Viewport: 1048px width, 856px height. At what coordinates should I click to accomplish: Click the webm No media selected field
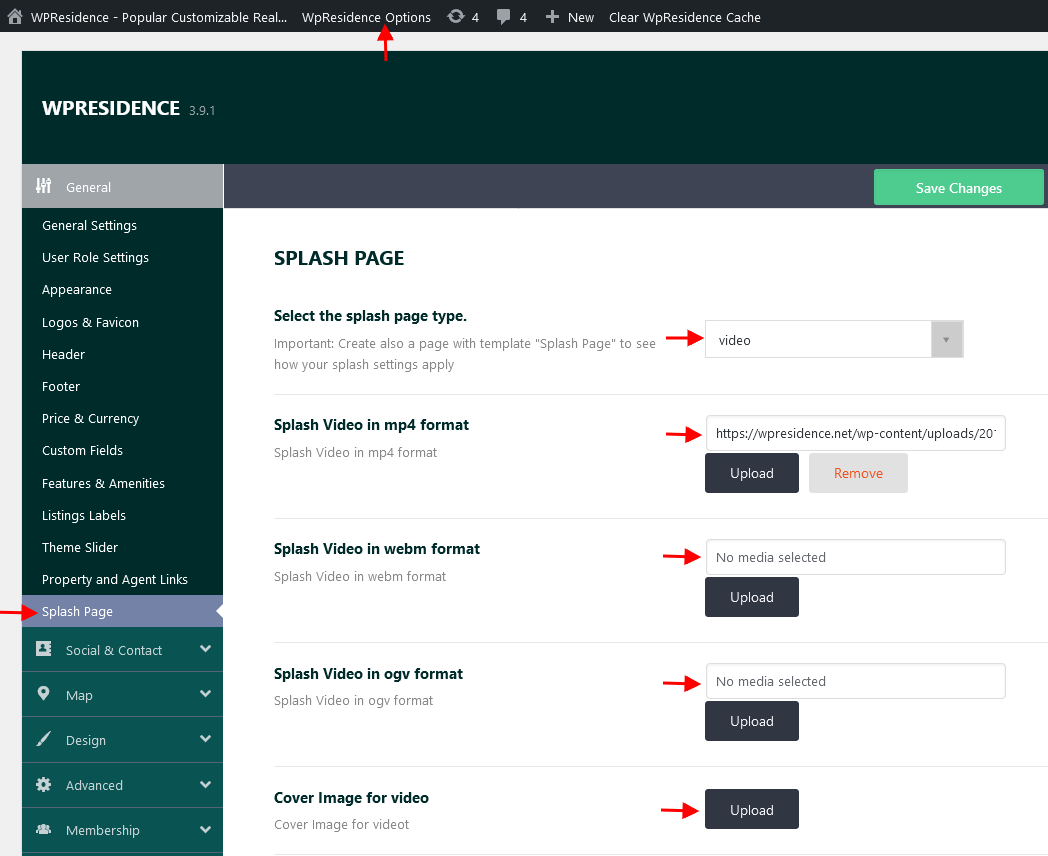(856, 557)
